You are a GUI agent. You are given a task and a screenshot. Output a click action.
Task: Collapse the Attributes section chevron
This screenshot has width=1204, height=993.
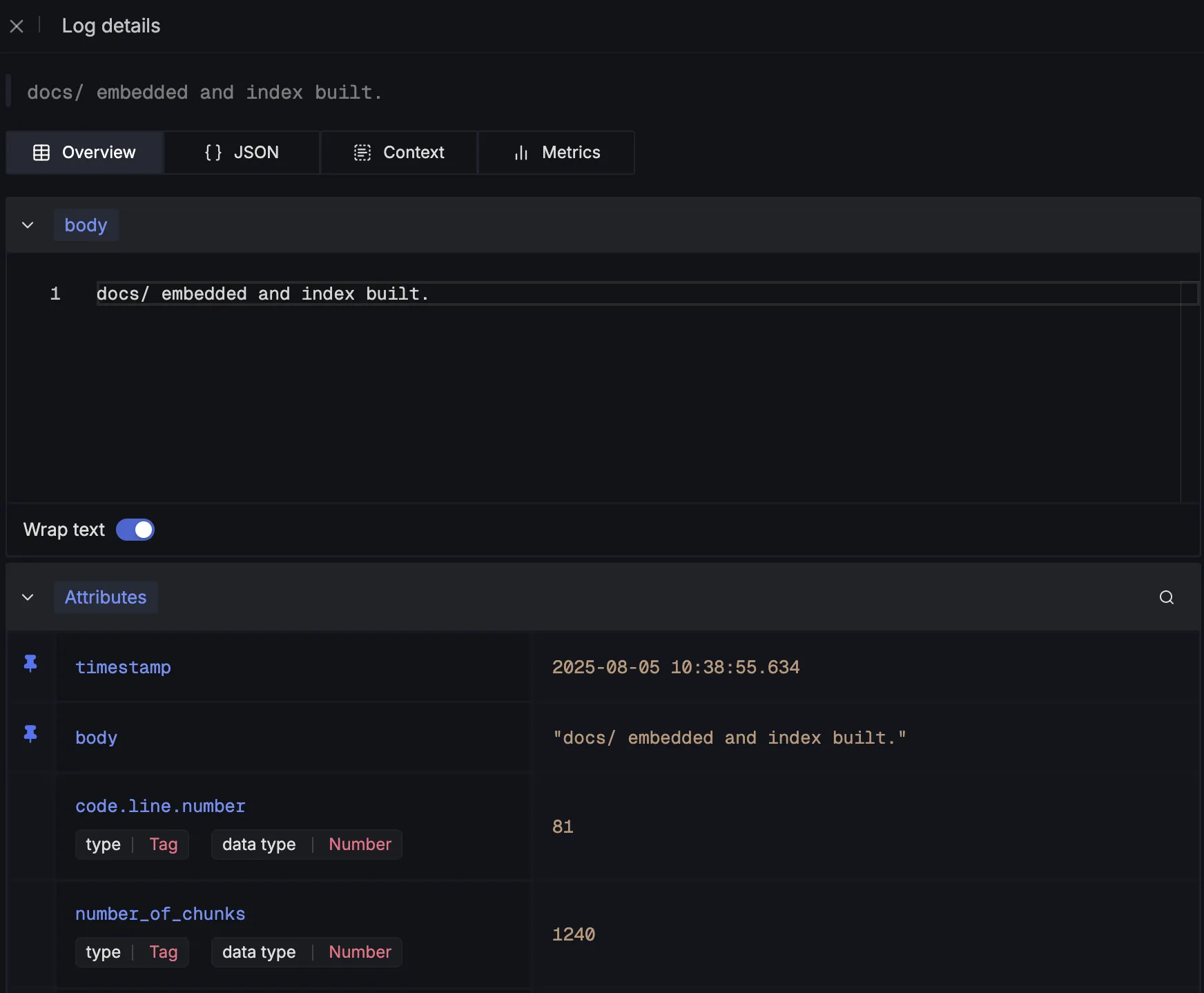tap(28, 597)
